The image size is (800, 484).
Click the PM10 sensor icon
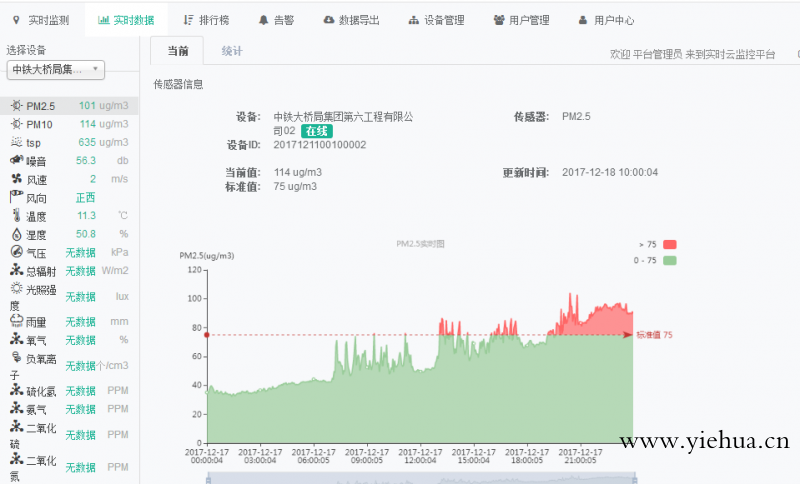16,123
